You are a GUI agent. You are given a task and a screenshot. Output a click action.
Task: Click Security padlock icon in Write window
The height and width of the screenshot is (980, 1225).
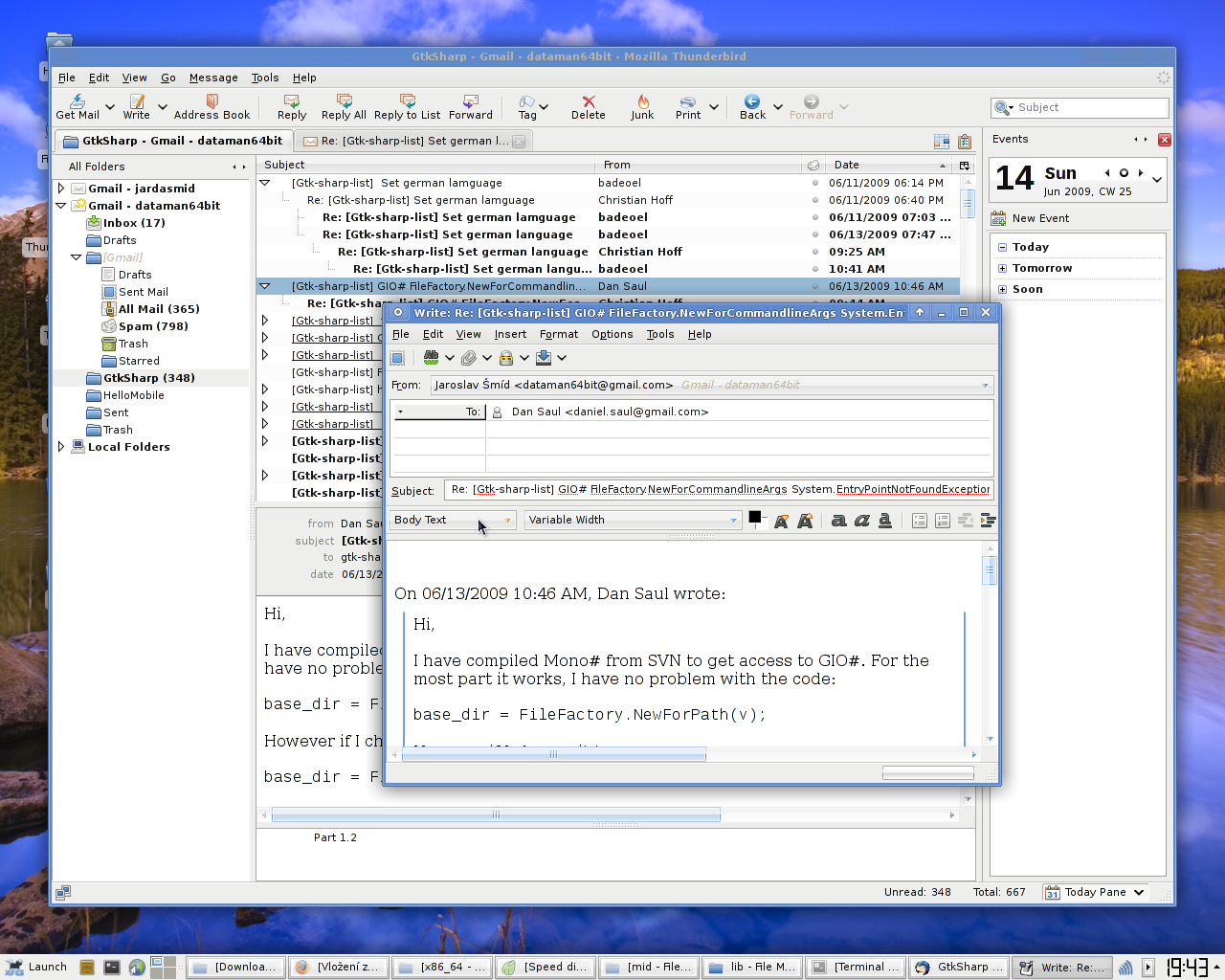click(506, 357)
